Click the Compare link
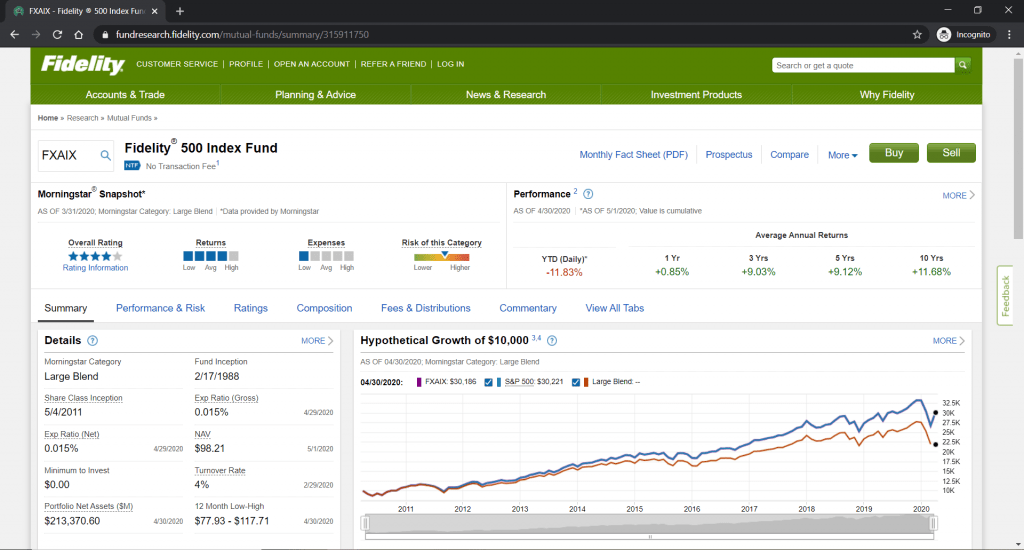The image size is (1024, 550). [x=790, y=155]
